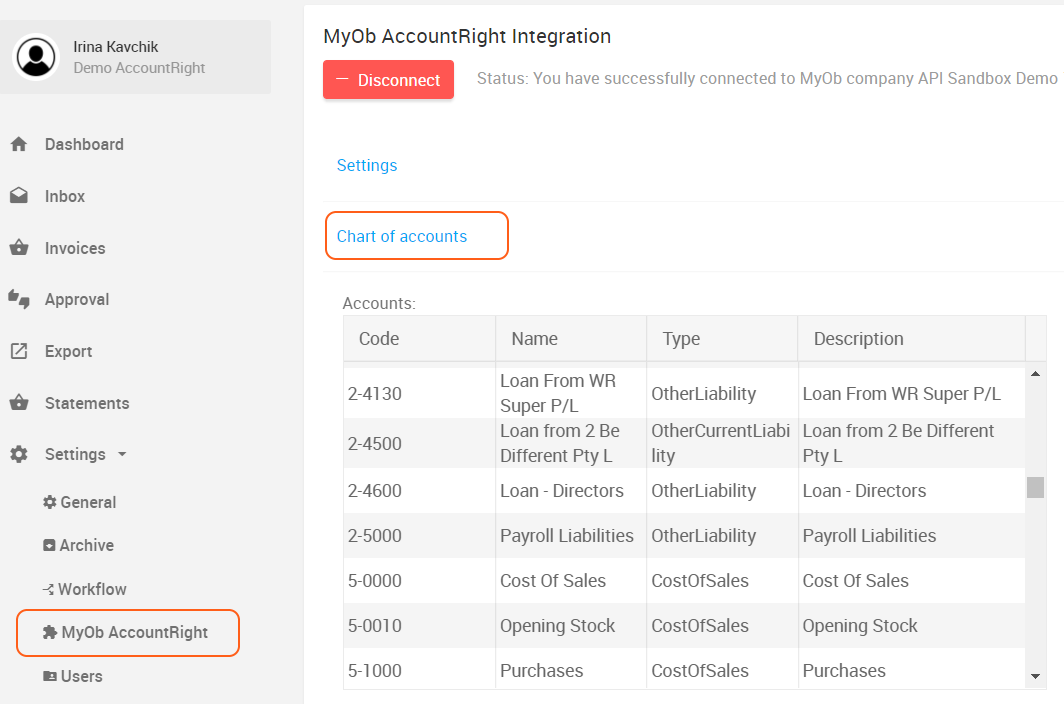The width and height of the screenshot is (1064, 704).
Task: Open Users settings
Action: [81, 676]
